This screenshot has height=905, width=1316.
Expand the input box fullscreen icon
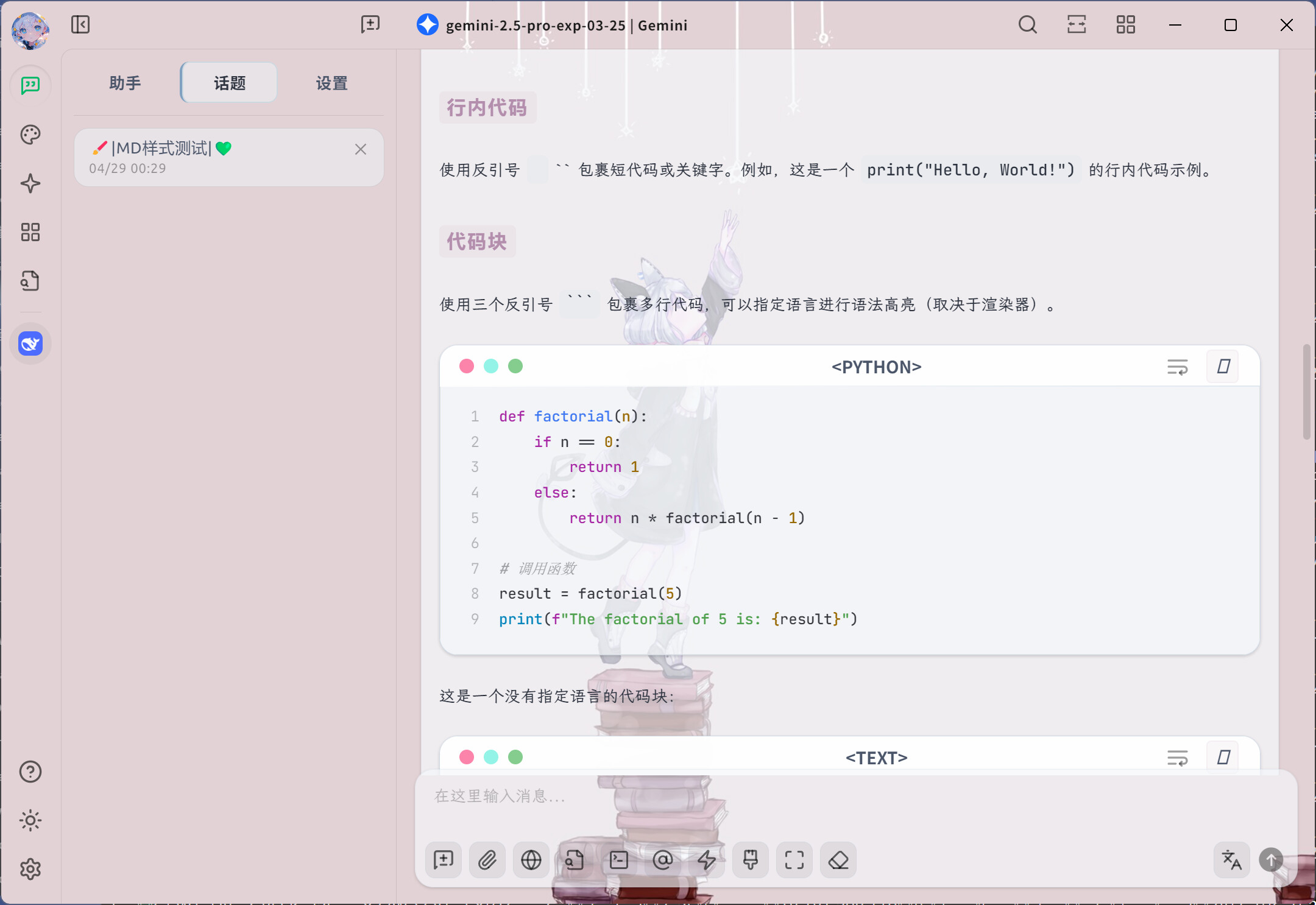(794, 860)
